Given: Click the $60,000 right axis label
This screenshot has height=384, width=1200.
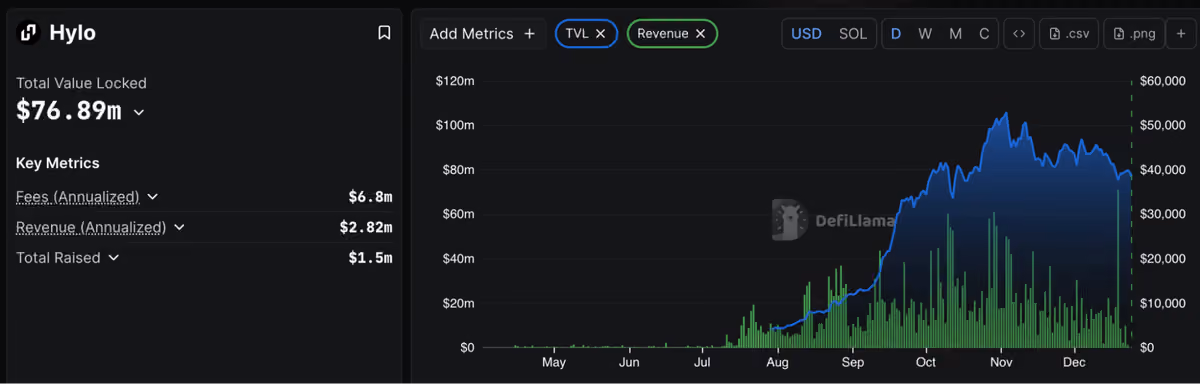Looking at the screenshot, I should 1162,81.
